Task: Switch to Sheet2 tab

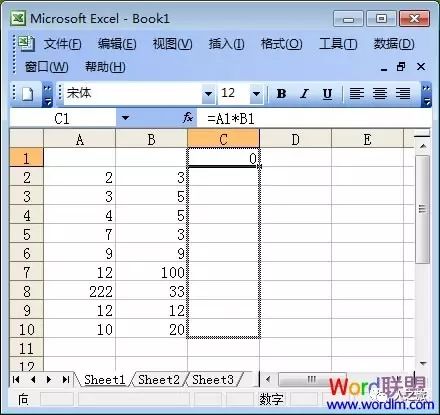Action: pyautogui.click(x=159, y=380)
